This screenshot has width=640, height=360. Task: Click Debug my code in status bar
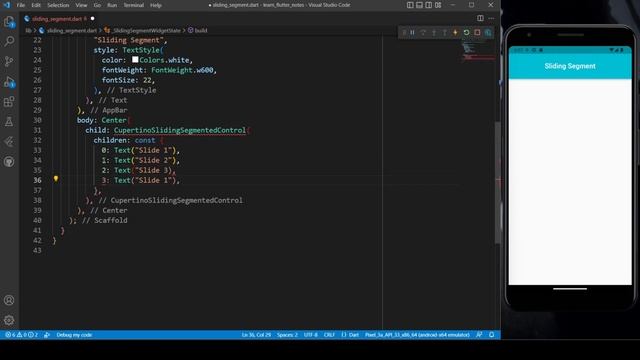(x=74, y=335)
